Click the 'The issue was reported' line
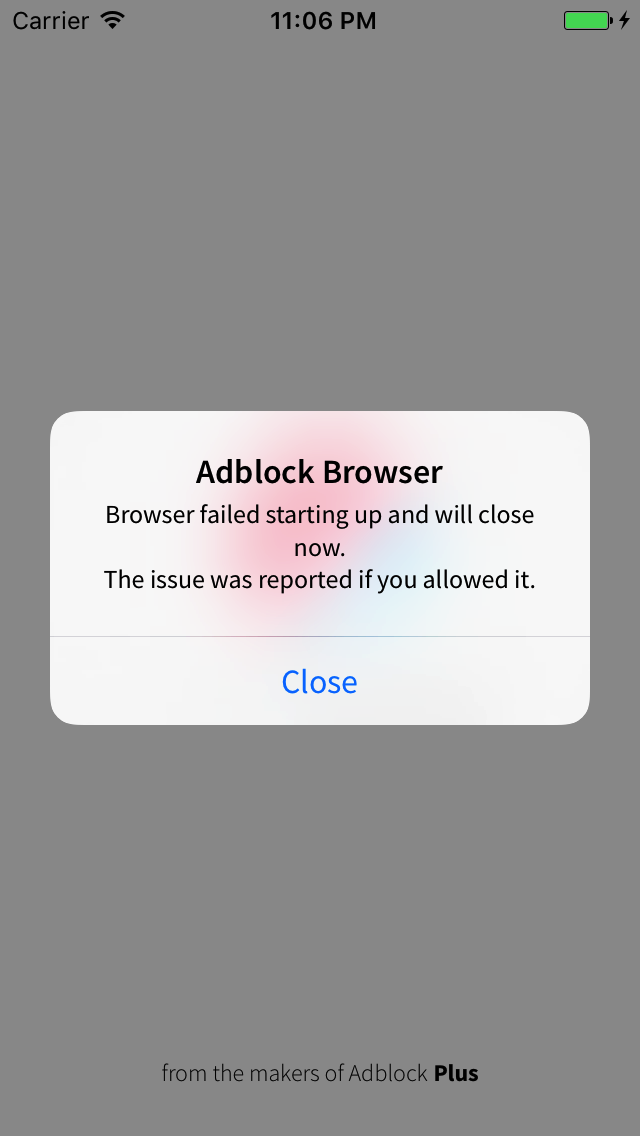This screenshot has width=640, height=1136. tap(320, 580)
